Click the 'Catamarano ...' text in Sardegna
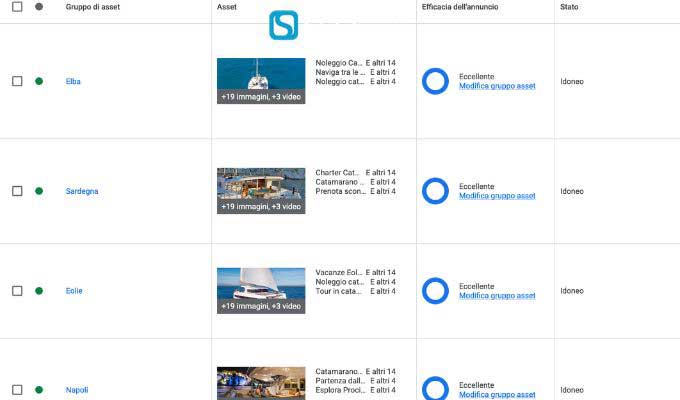This screenshot has height=400, width=680. pyautogui.click(x=340, y=182)
